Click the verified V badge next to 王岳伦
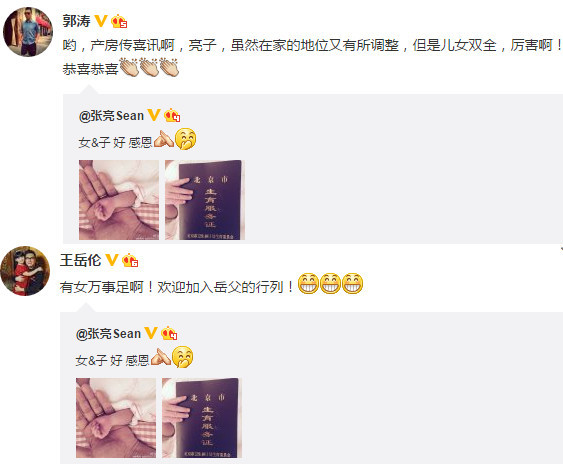This screenshot has width=563, height=467. point(112,260)
